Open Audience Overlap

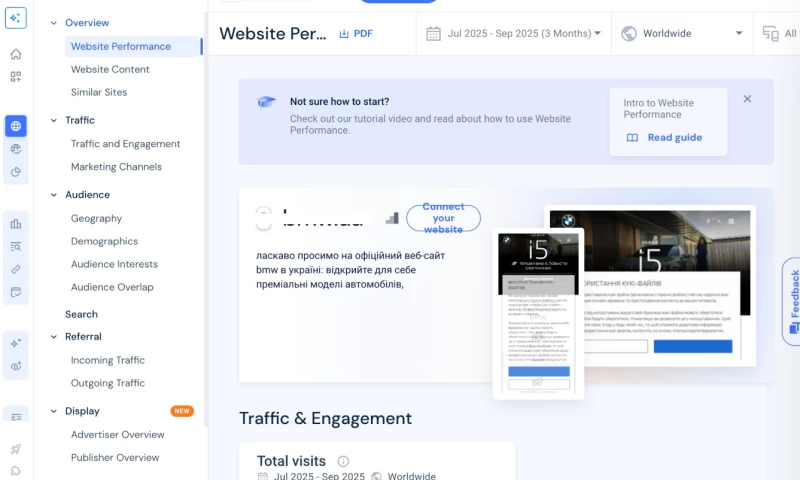click(112, 287)
